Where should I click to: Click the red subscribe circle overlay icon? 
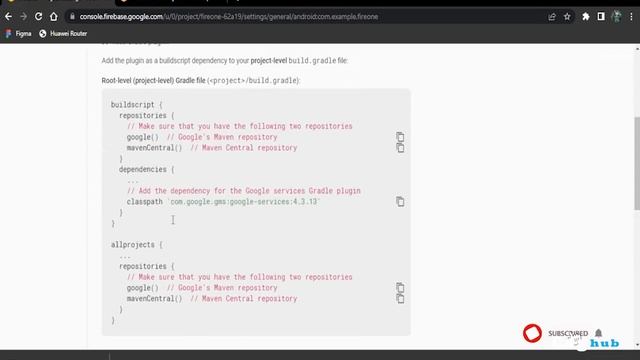pyautogui.click(x=532, y=333)
